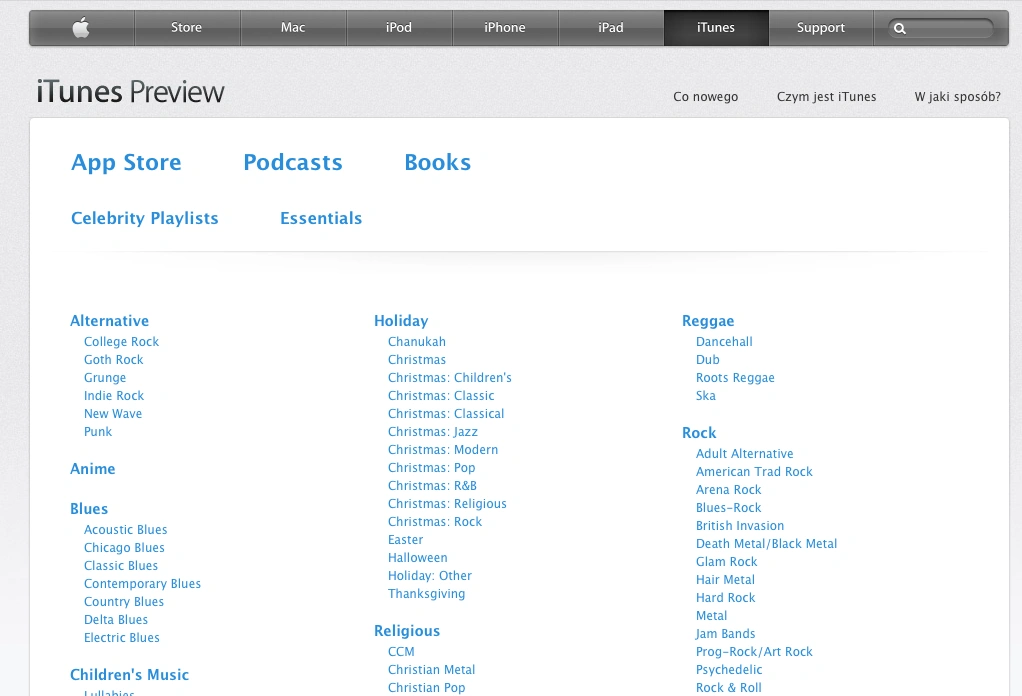
Task: Select Dancehall genre
Action: (x=724, y=341)
